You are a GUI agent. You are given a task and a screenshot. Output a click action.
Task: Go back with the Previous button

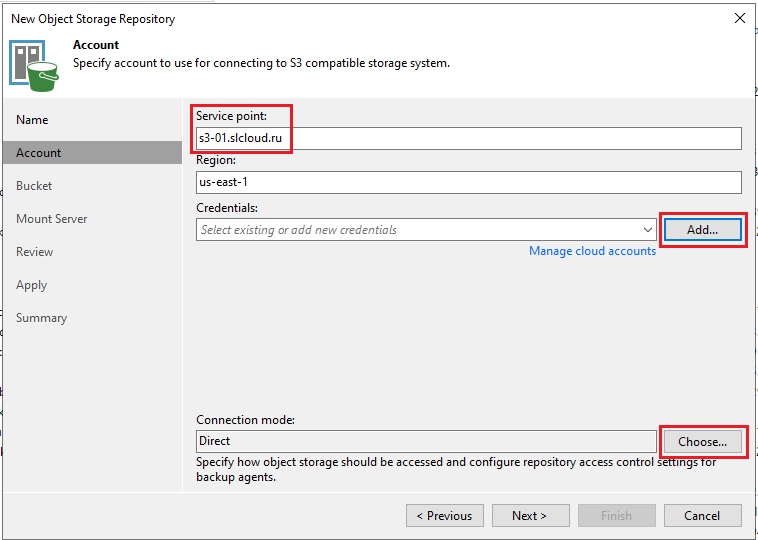pyautogui.click(x=445, y=516)
